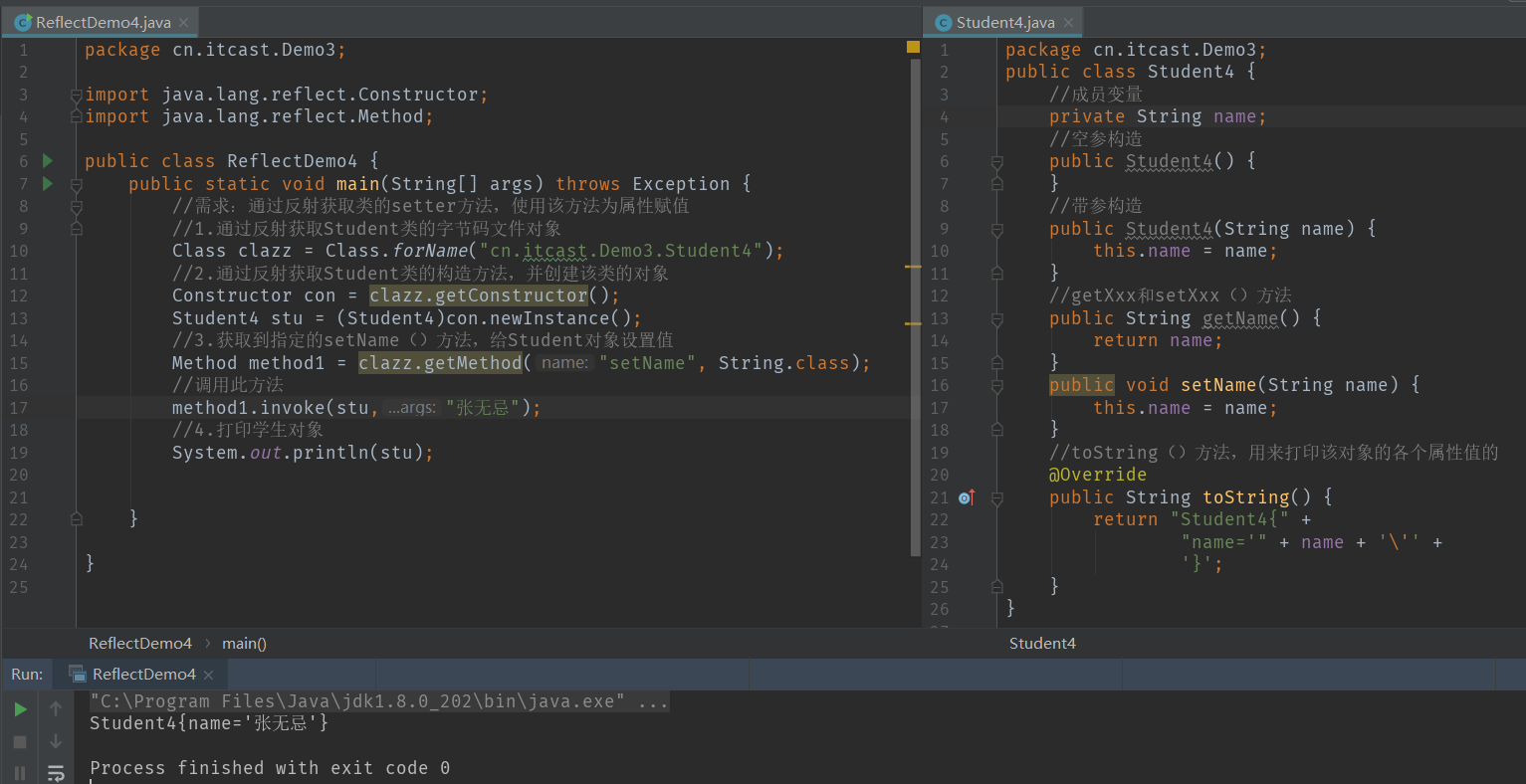Click the "张无忌" string argument in the editor
The width and height of the screenshot is (1526, 784).
(x=483, y=408)
